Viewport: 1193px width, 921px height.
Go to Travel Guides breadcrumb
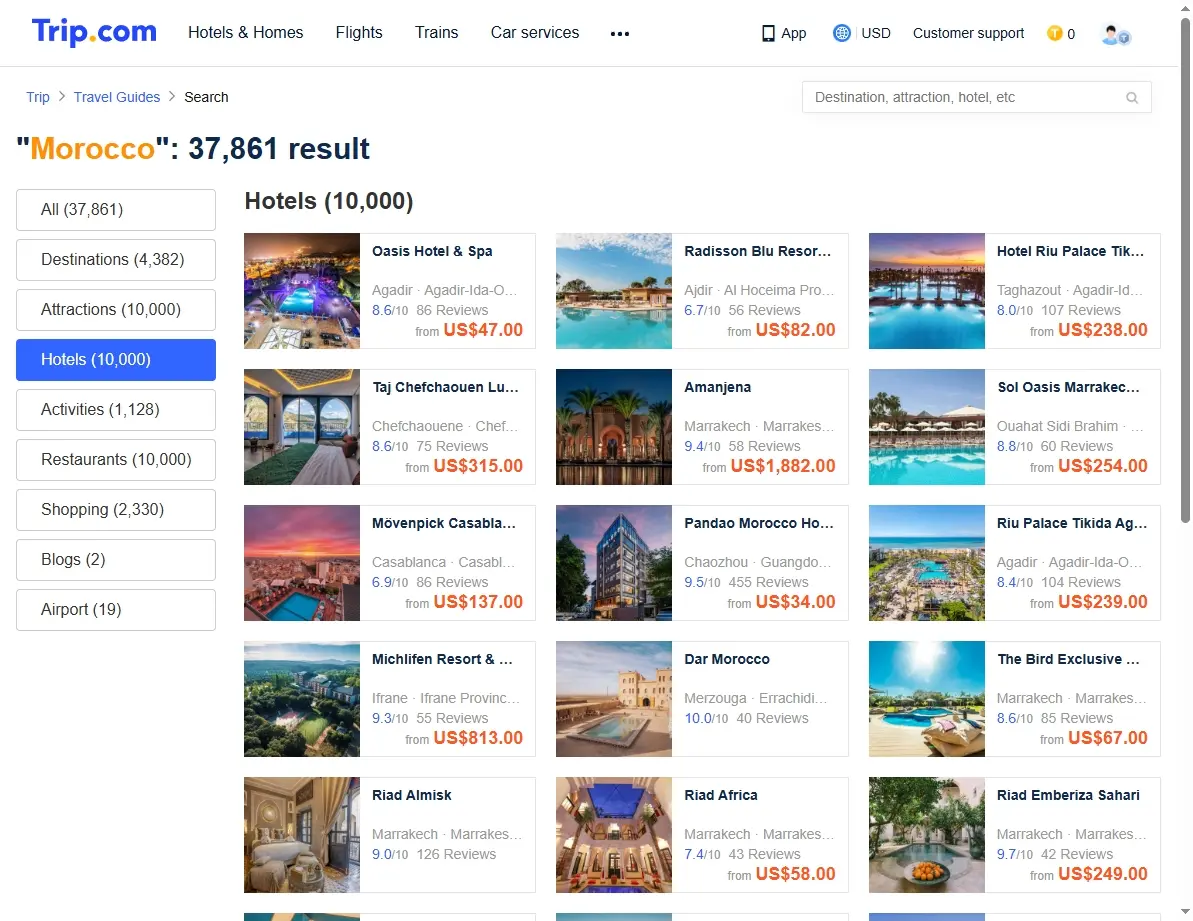coord(116,97)
